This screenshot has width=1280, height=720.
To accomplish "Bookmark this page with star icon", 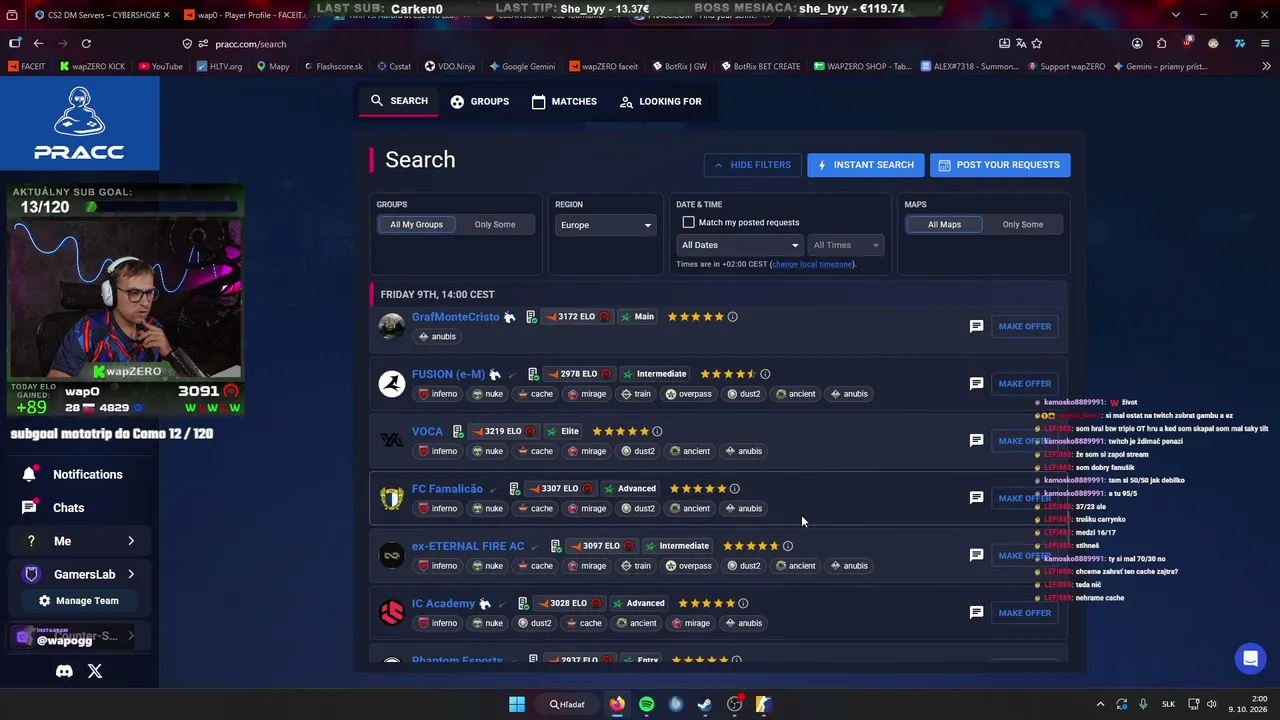I will (1036, 43).
